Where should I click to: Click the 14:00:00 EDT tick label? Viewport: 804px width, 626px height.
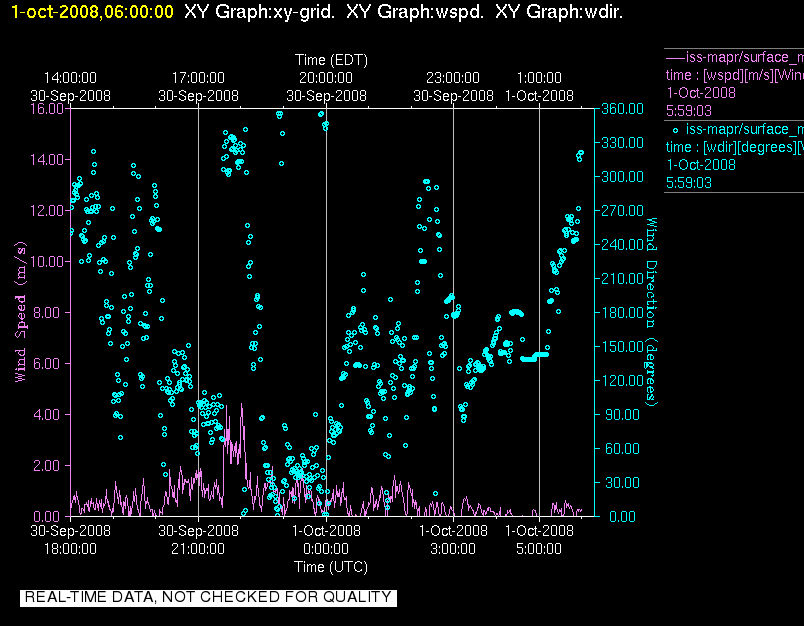[x=70, y=78]
